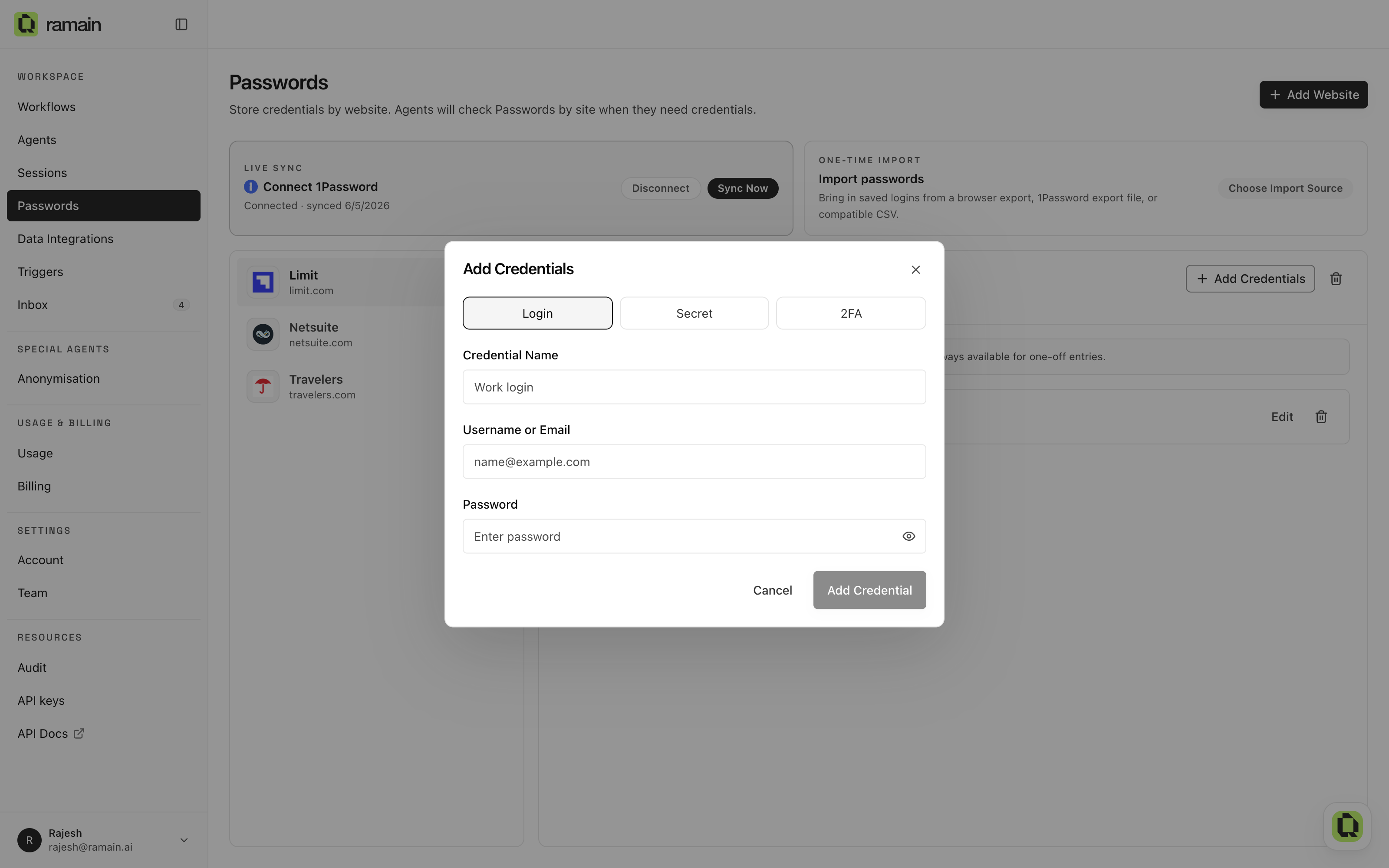Close the Add Credentials dialog

[915, 270]
